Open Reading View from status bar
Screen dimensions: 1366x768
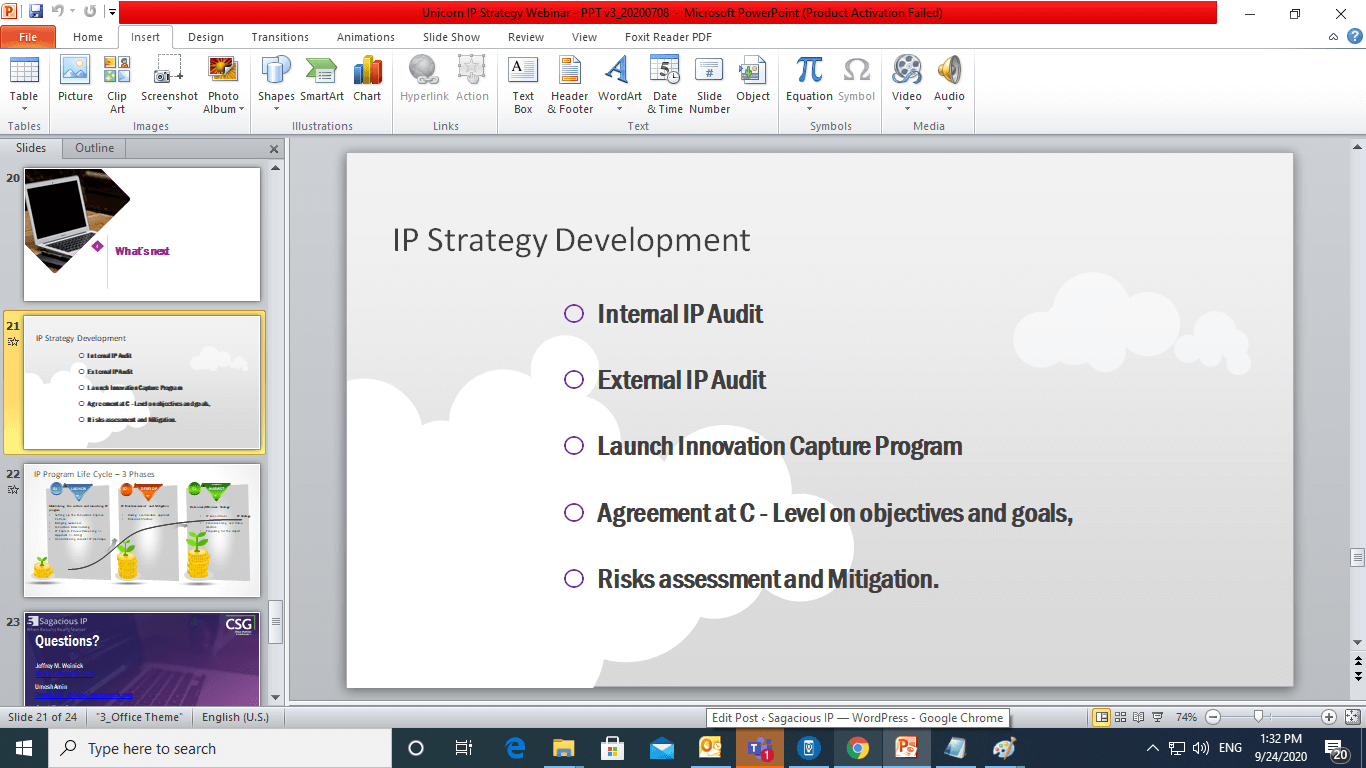pyautogui.click(x=1139, y=717)
